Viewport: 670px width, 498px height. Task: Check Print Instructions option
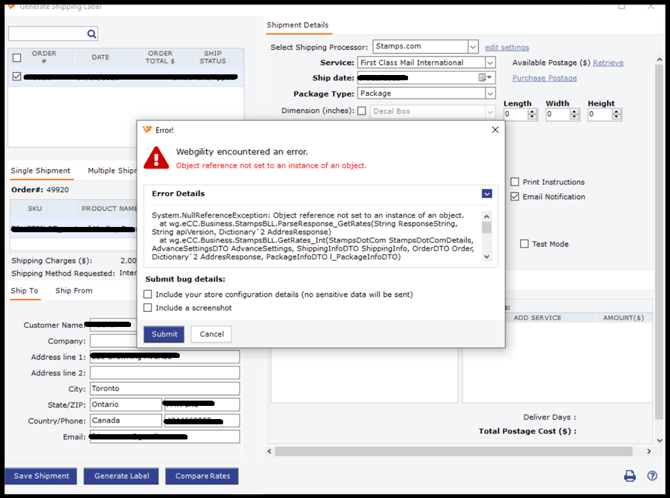[x=515, y=182]
